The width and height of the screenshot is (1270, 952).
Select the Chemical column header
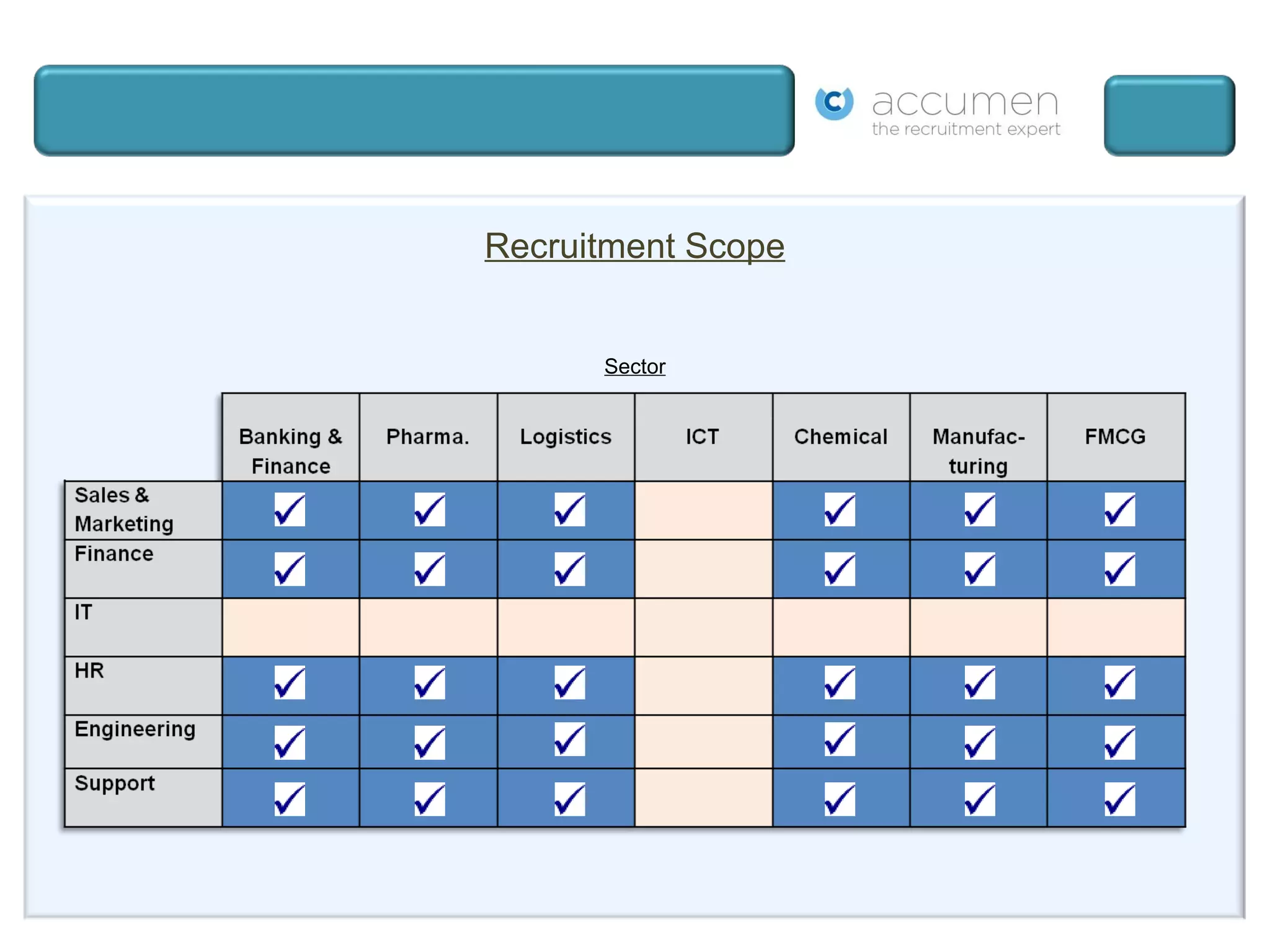pos(841,438)
